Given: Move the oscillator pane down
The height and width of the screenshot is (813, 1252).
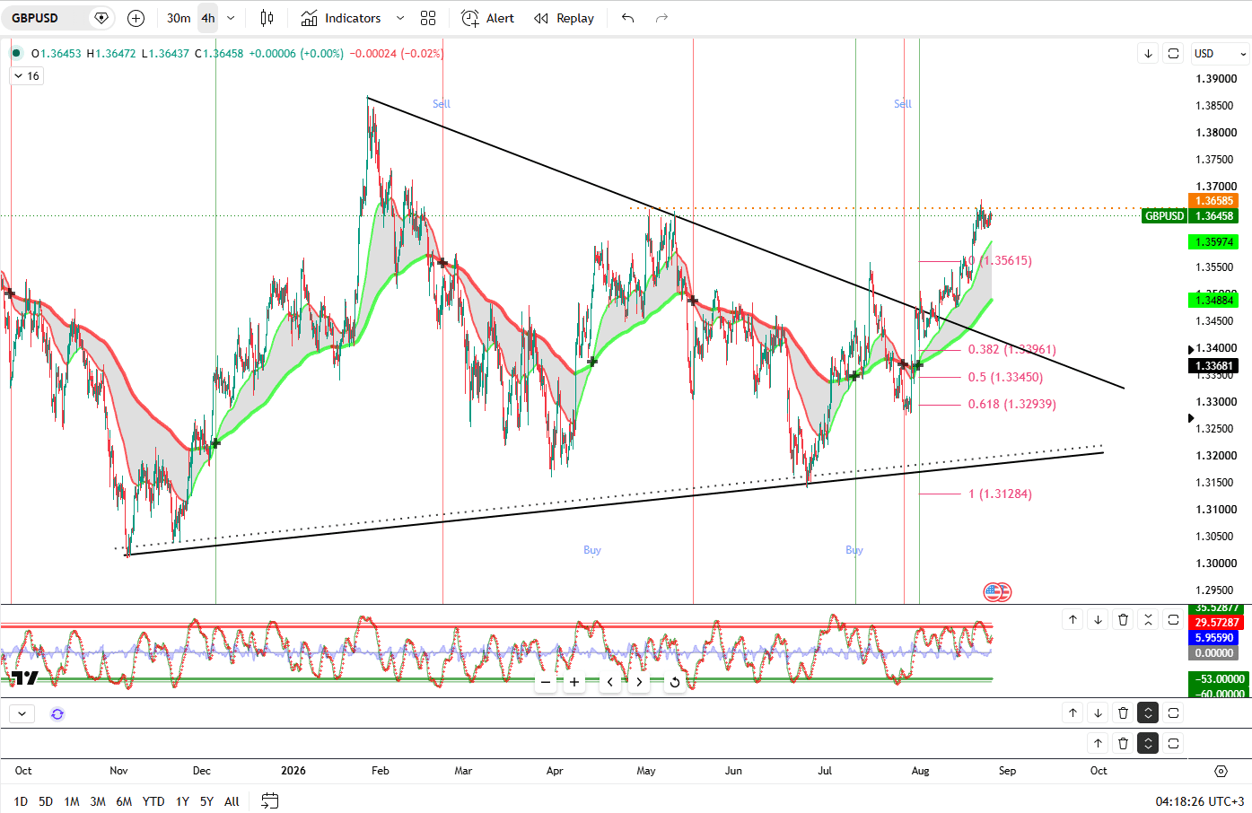Looking at the screenshot, I should pos(1098,620).
